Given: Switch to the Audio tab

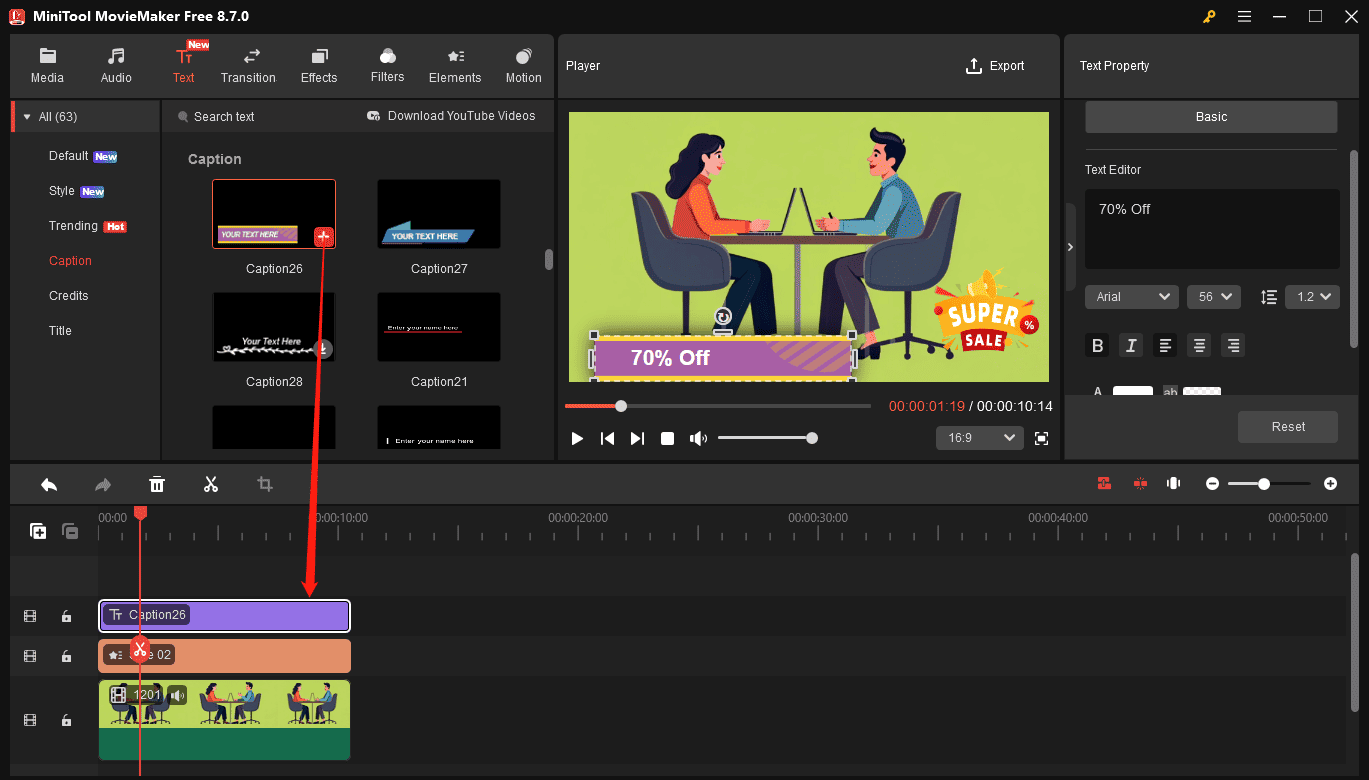Looking at the screenshot, I should (116, 66).
